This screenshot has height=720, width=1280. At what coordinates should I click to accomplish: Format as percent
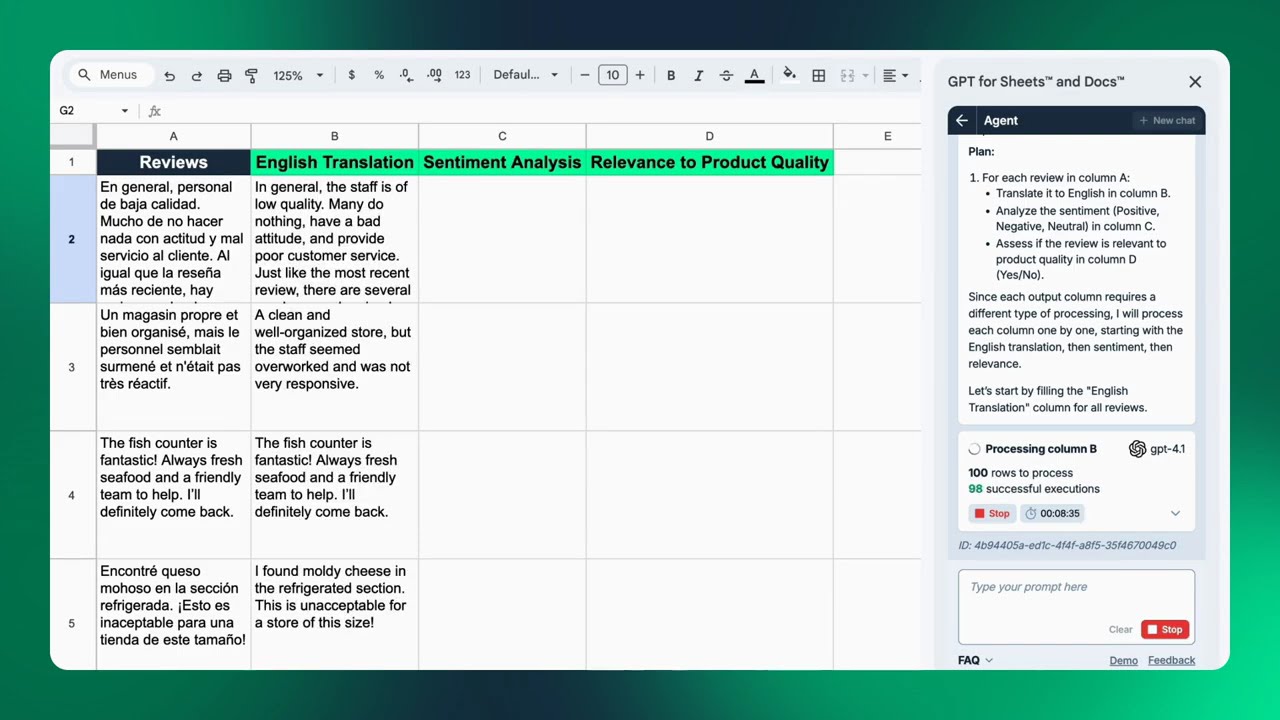(x=379, y=75)
